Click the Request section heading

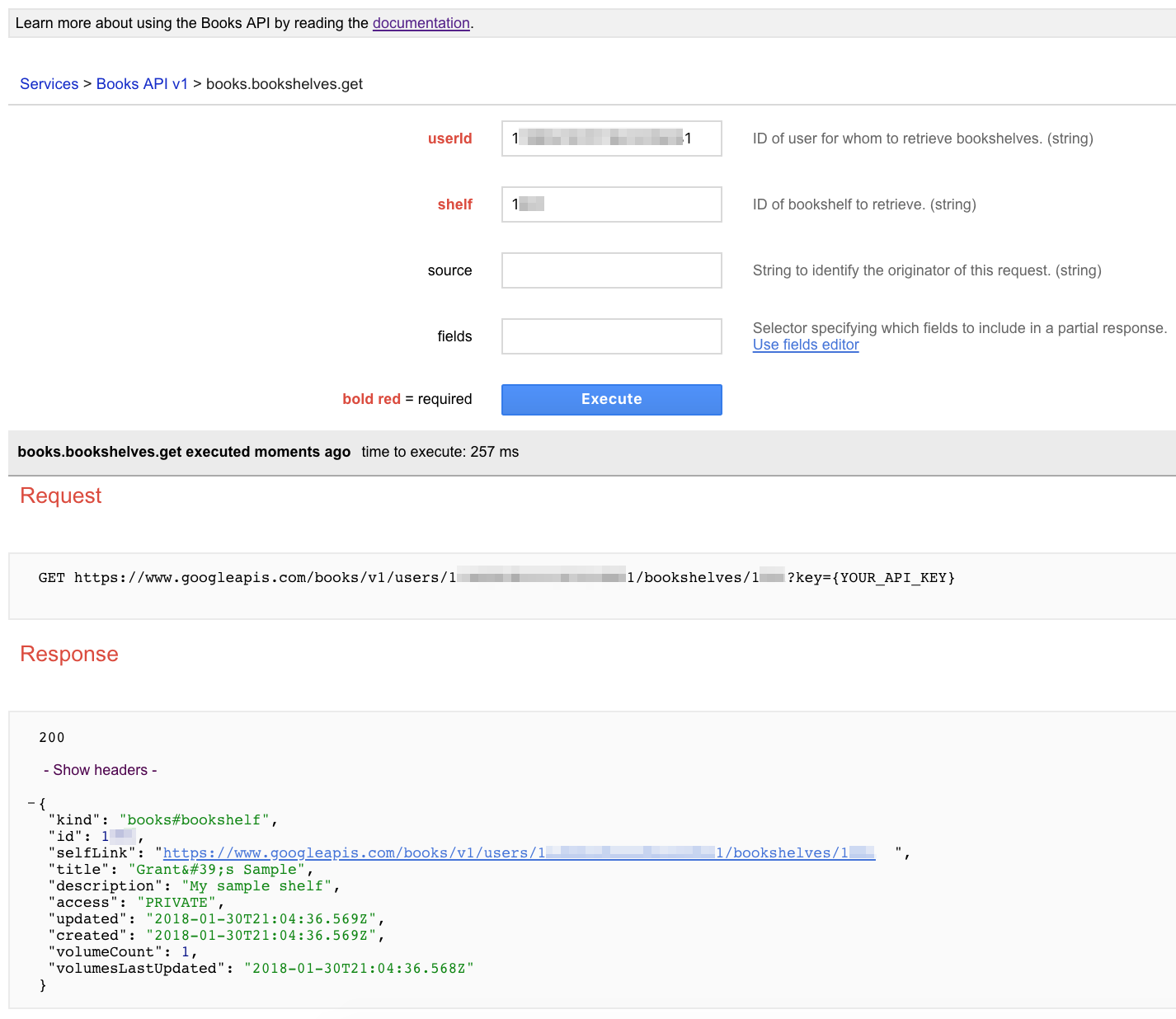point(61,495)
